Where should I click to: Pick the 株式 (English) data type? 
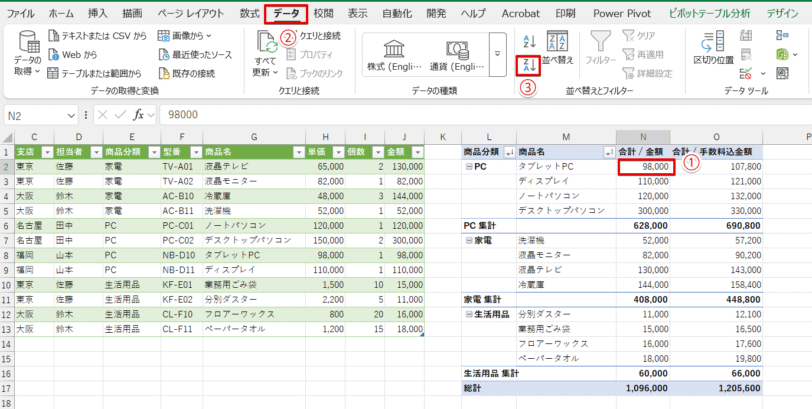[394, 55]
